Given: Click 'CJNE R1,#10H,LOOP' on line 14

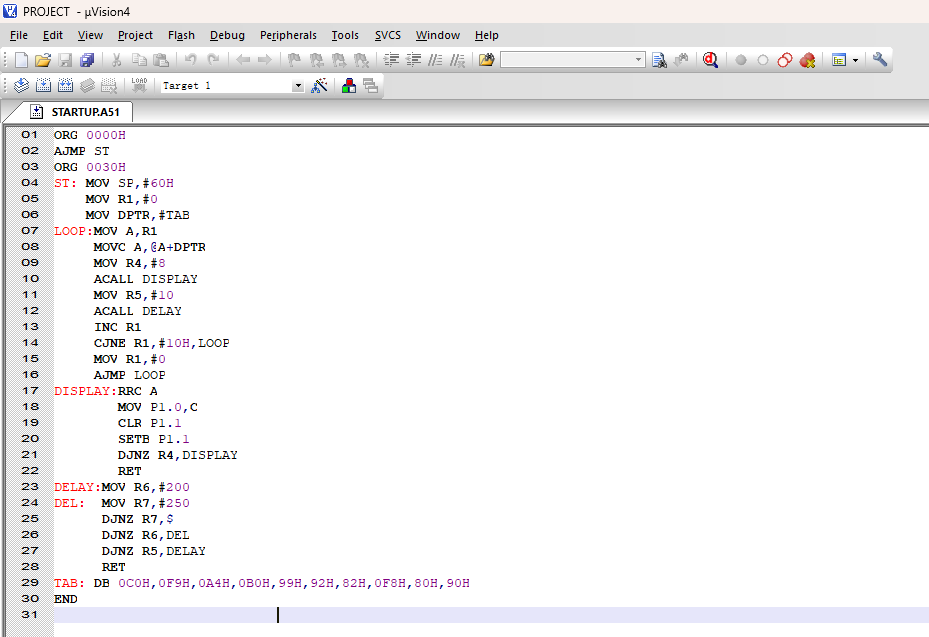Looking at the screenshot, I should (x=162, y=343).
